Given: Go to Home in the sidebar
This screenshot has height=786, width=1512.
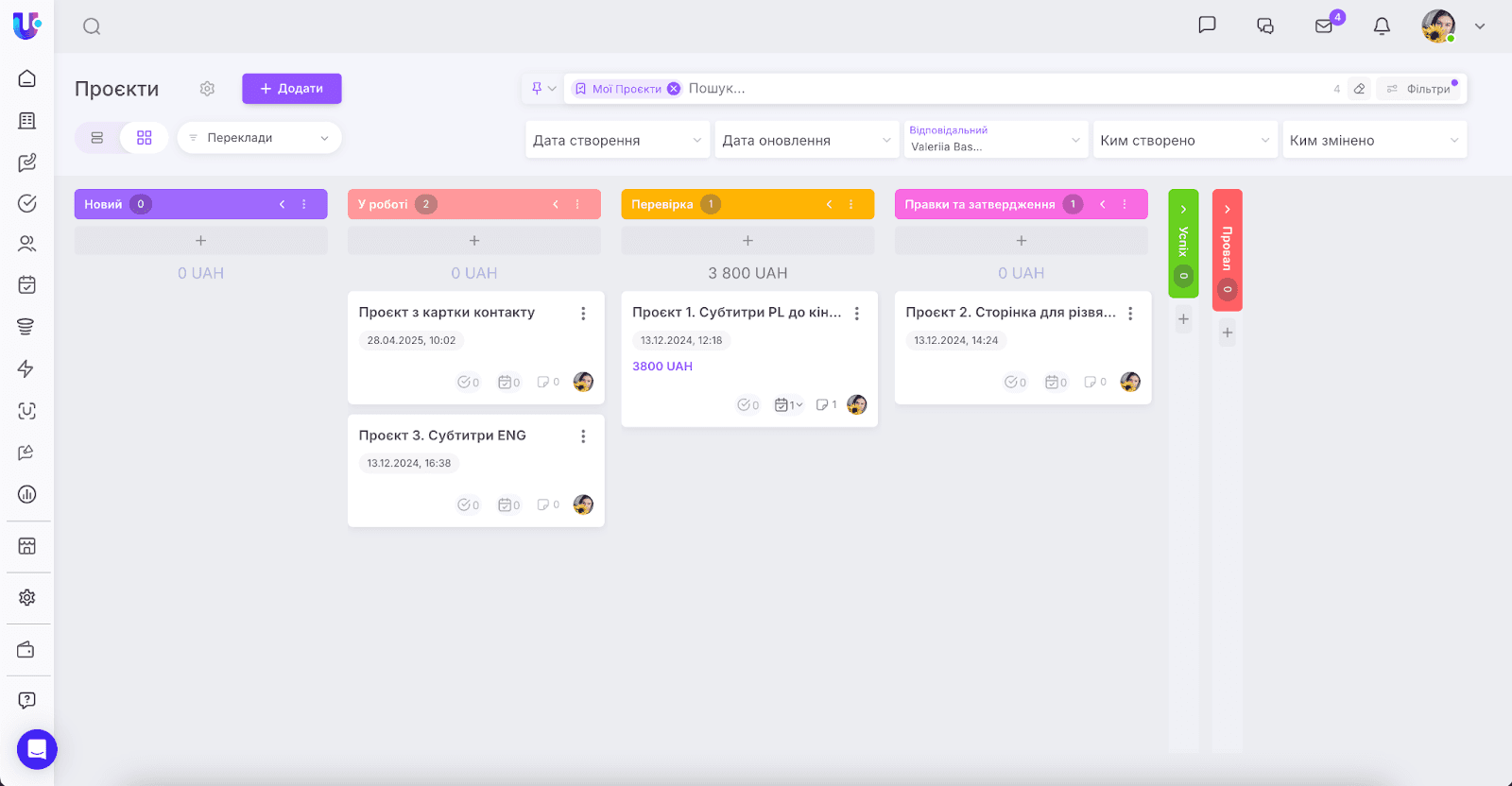Looking at the screenshot, I should [27, 78].
